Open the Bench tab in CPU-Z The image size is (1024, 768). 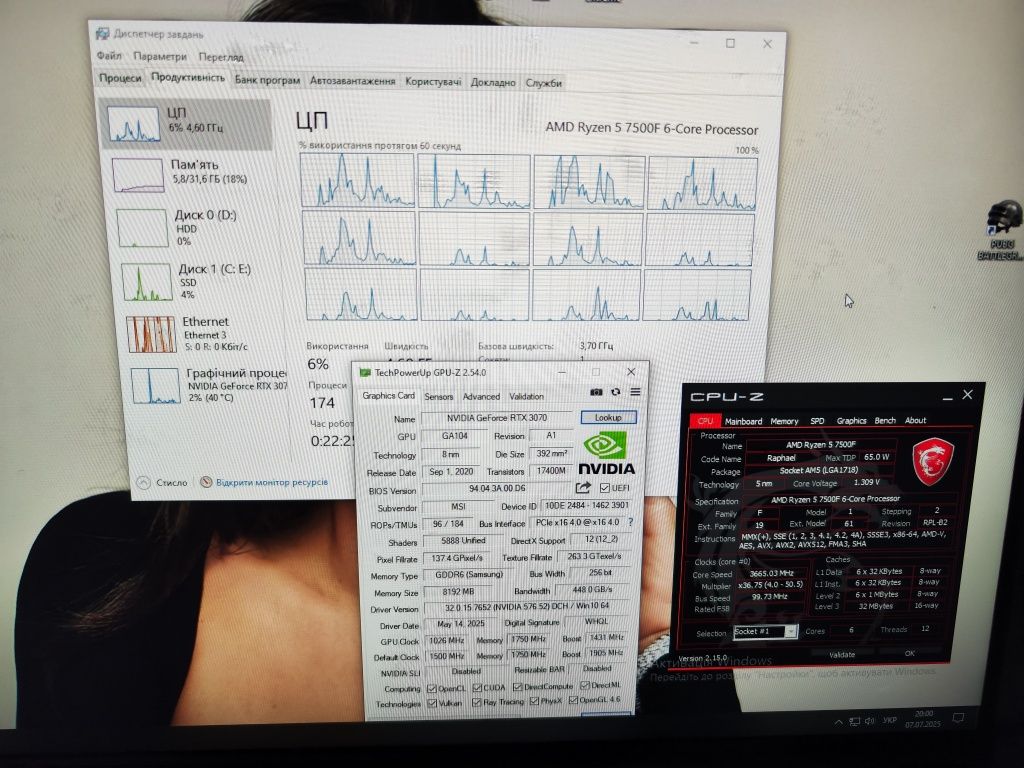pos(885,421)
